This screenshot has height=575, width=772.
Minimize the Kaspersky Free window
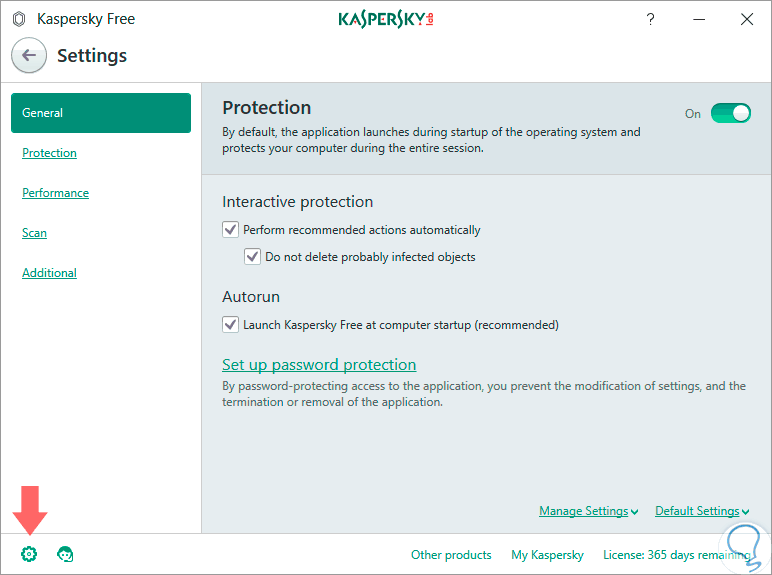click(698, 19)
